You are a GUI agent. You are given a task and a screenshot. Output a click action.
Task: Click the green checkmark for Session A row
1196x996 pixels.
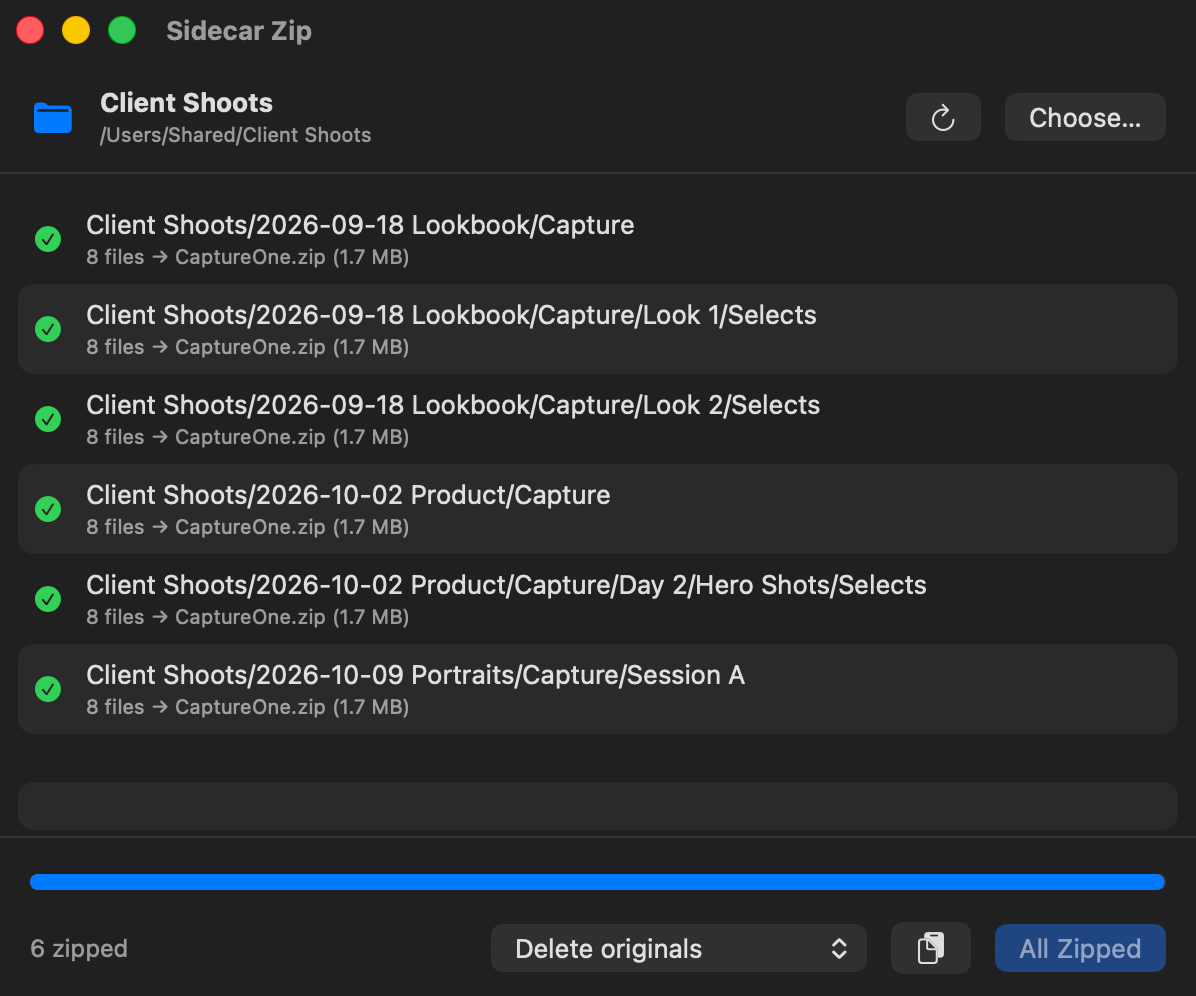coord(48,689)
